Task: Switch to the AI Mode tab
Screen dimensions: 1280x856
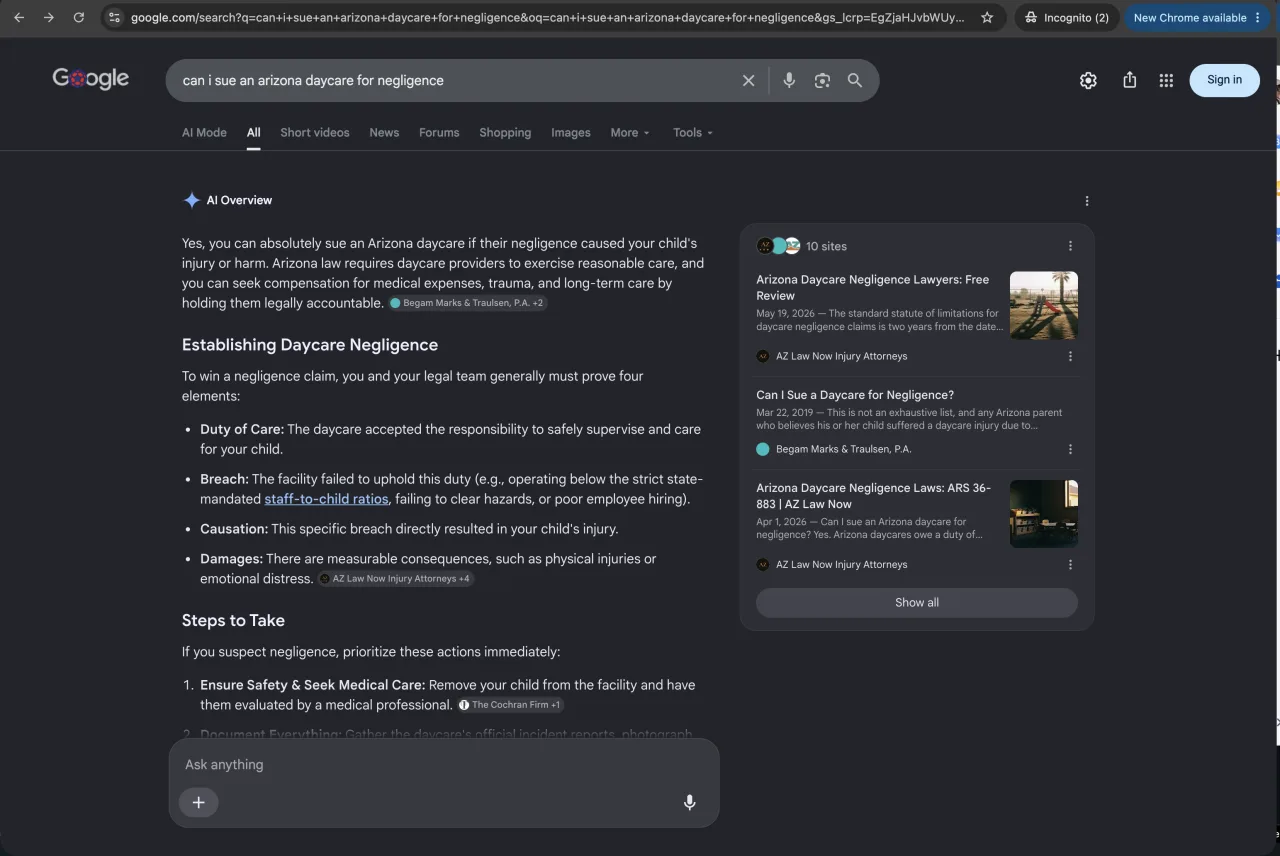Action: tap(204, 132)
